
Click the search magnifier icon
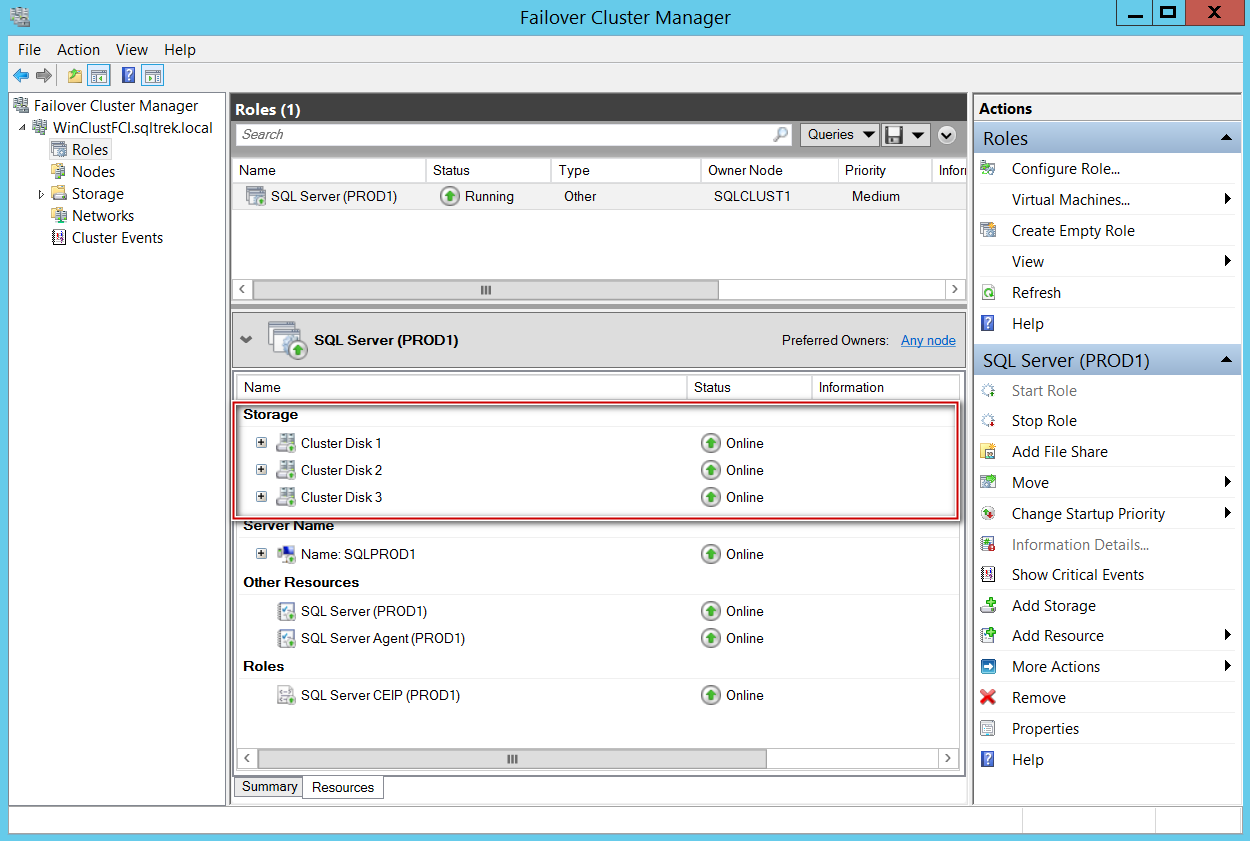tap(781, 134)
